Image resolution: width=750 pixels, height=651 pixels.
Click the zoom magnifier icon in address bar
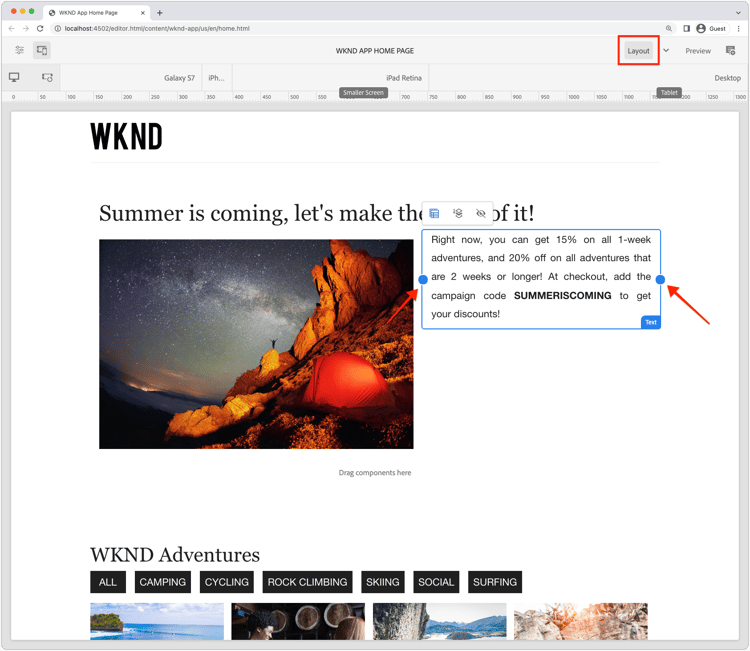pos(669,29)
